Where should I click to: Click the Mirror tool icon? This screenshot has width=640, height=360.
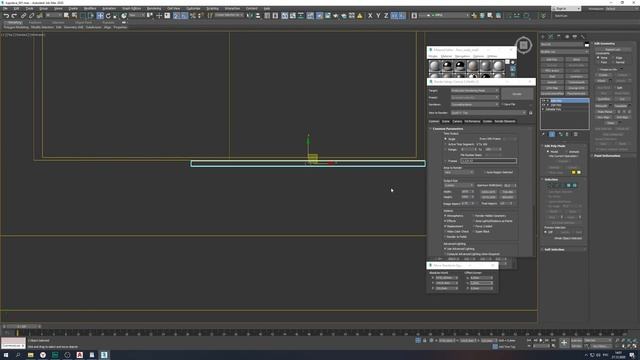(x=249, y=16)
